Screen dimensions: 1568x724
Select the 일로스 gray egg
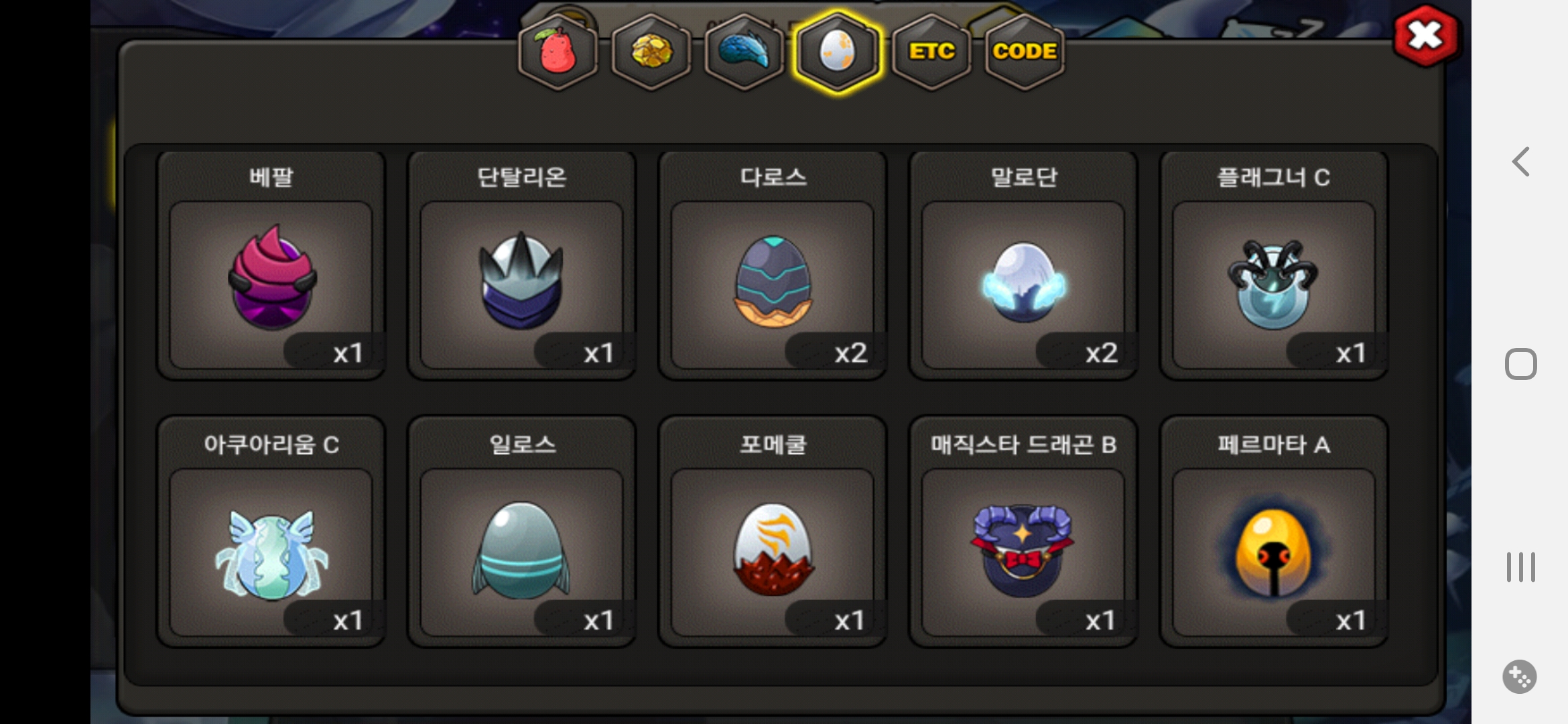tap(522, 532)
